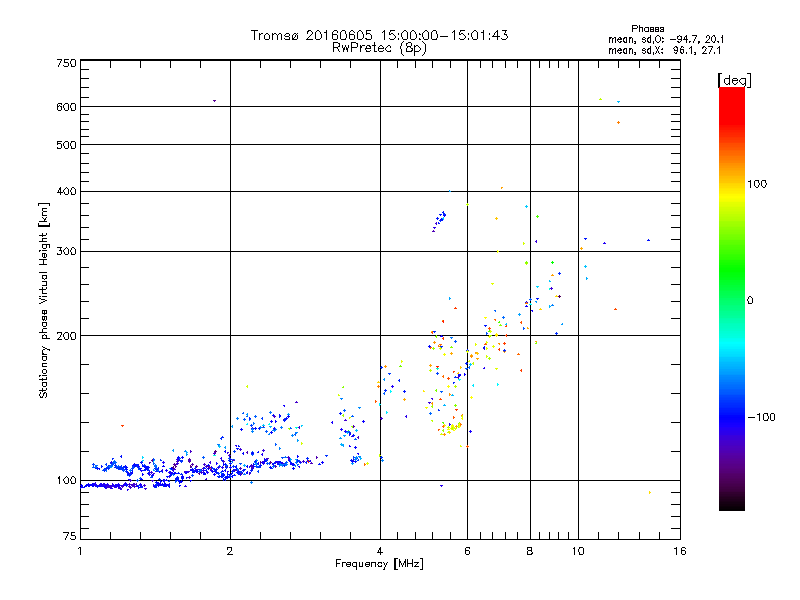800x600 pixels.
Task: Click the black bottom of the colorbar
Action: coord(732,504)
